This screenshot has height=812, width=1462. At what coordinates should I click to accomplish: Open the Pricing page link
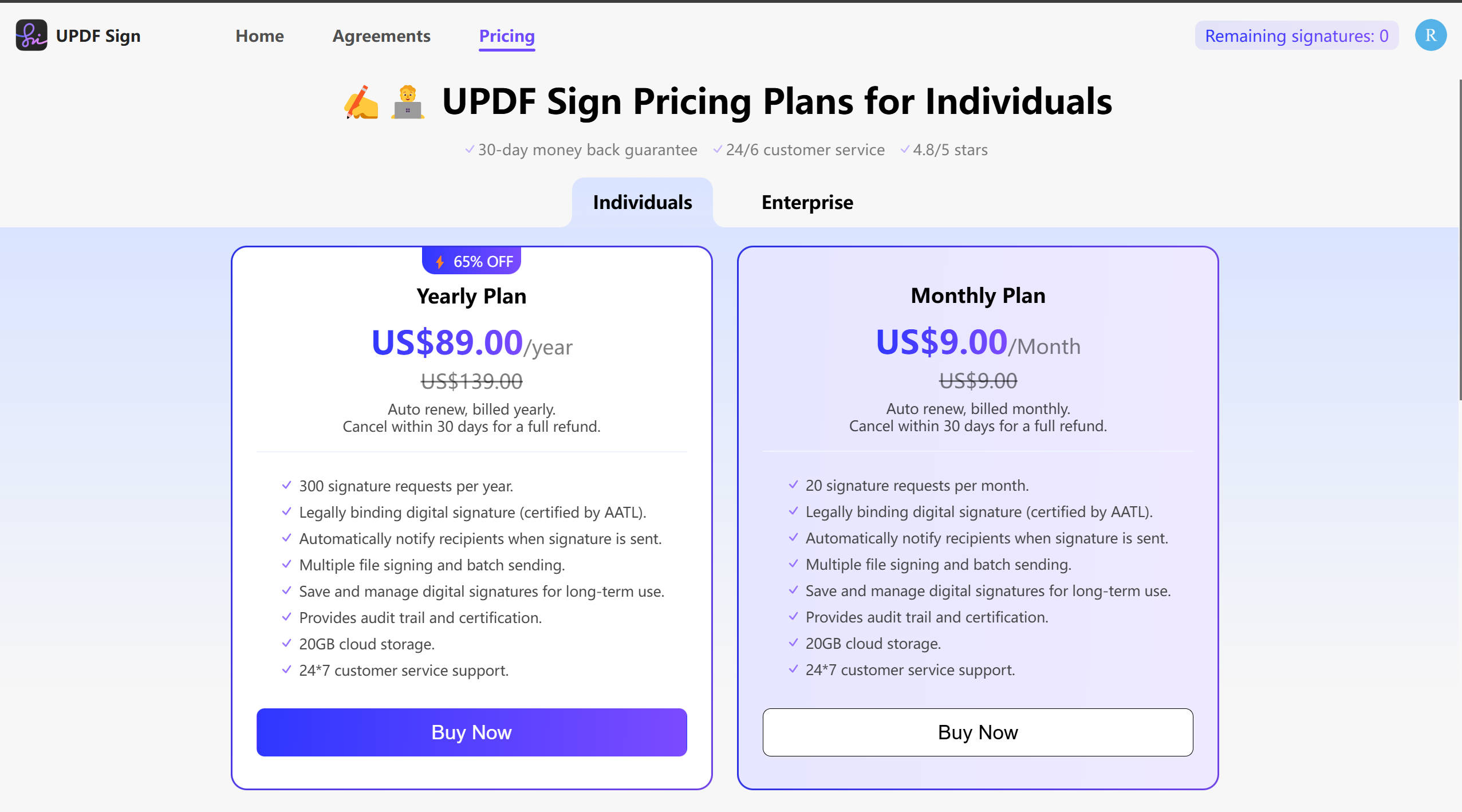point(507,36)
